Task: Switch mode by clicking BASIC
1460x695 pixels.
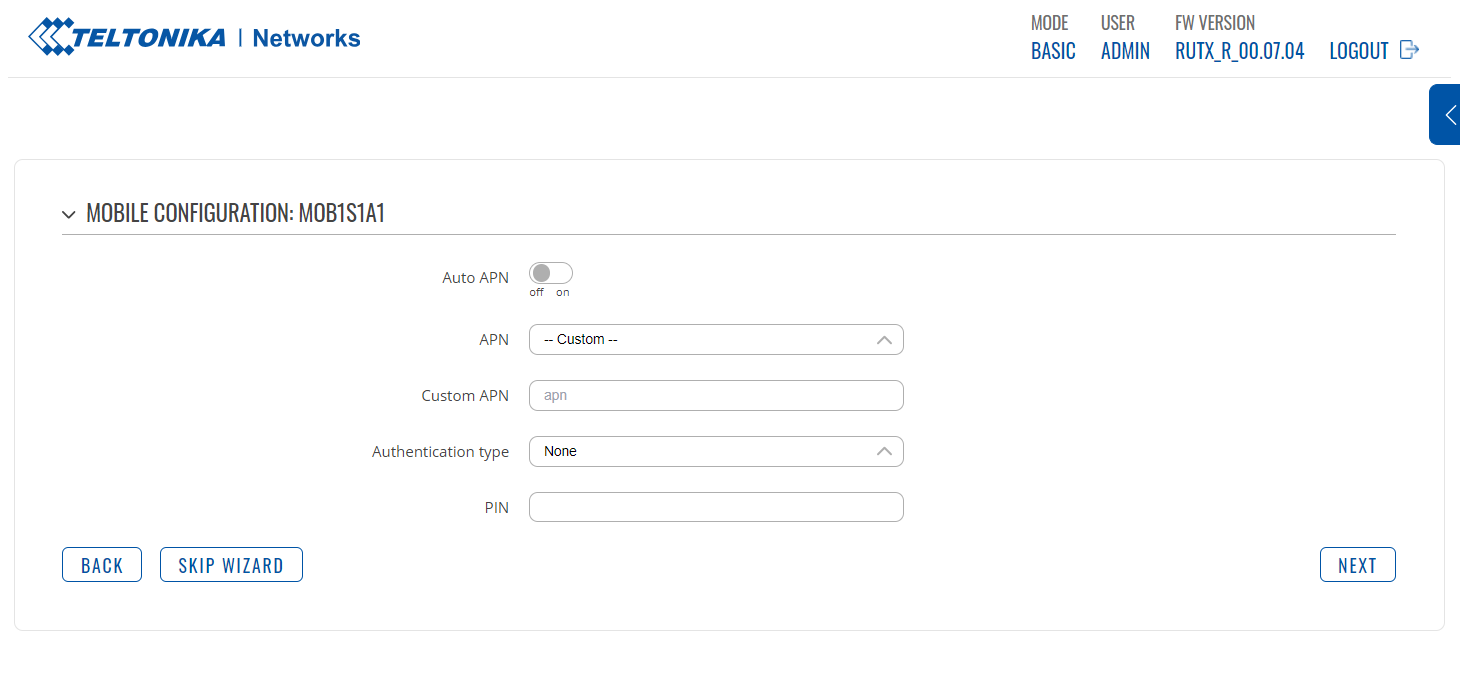Action: tap(1053, 51)
